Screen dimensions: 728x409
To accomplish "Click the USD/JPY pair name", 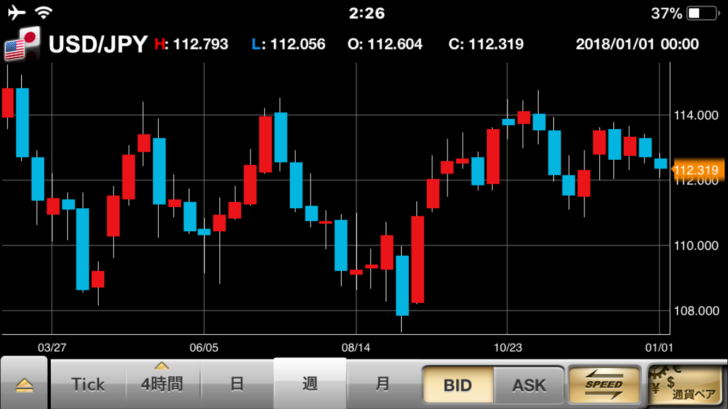I will 98,44.
